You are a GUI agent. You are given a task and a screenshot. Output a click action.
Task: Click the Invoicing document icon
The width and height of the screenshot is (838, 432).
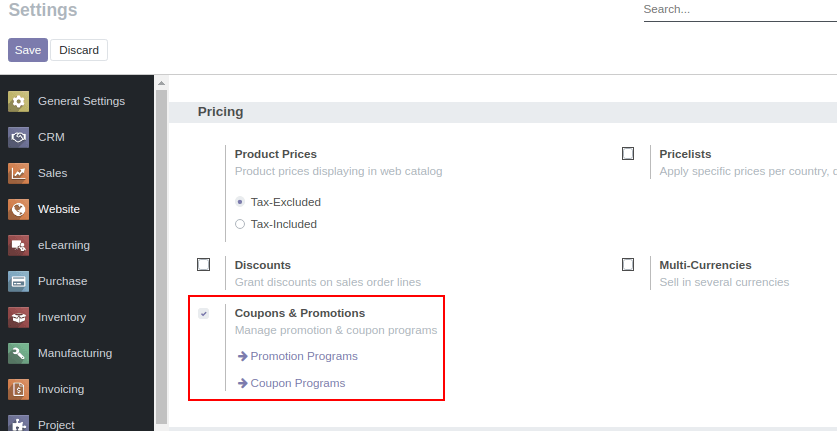pyautogui.click(x=18, y=389)
